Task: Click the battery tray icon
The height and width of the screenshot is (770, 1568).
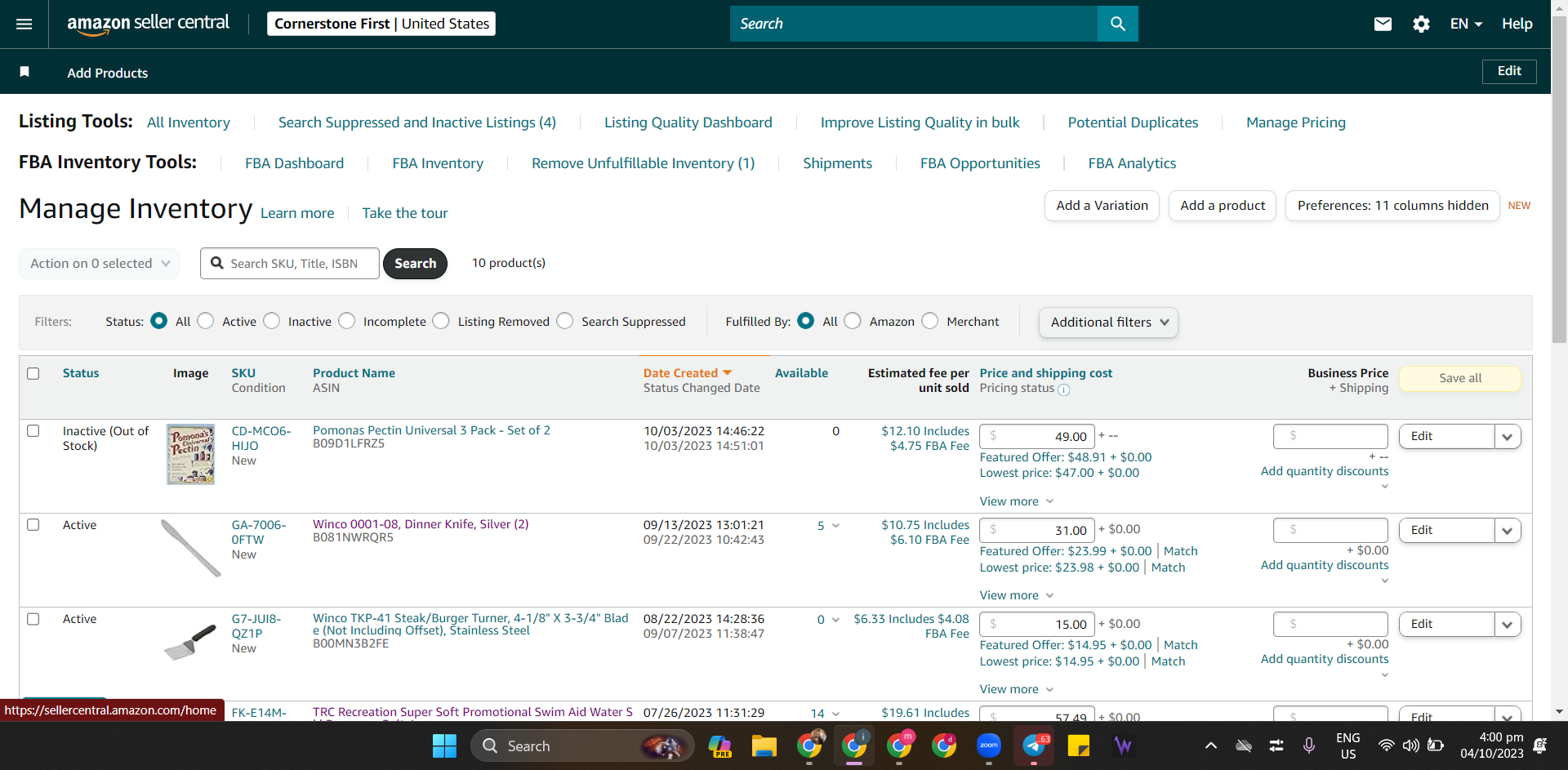Action: (x=1435, y=746)
